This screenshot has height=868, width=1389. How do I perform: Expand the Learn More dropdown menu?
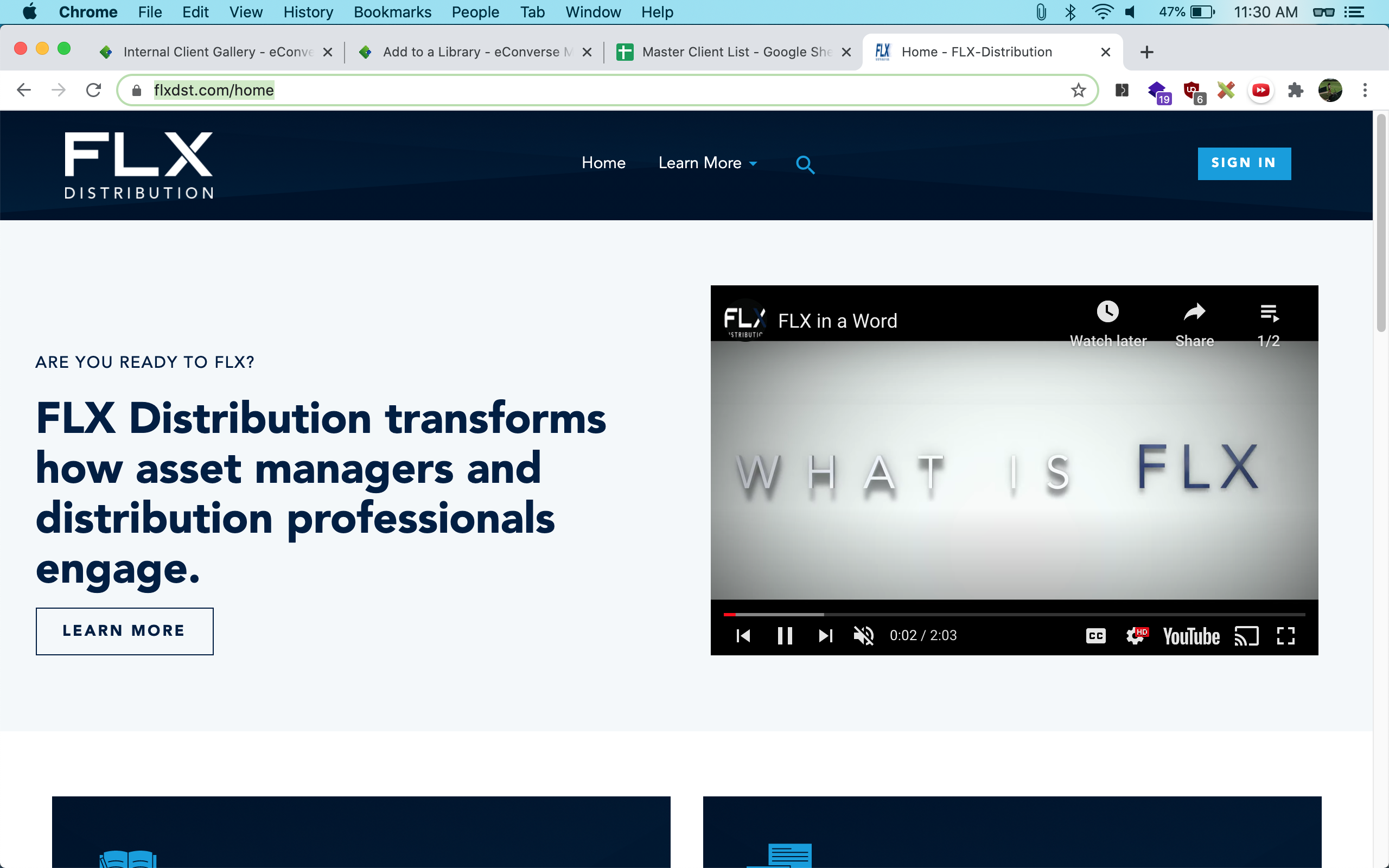(707, 163)
